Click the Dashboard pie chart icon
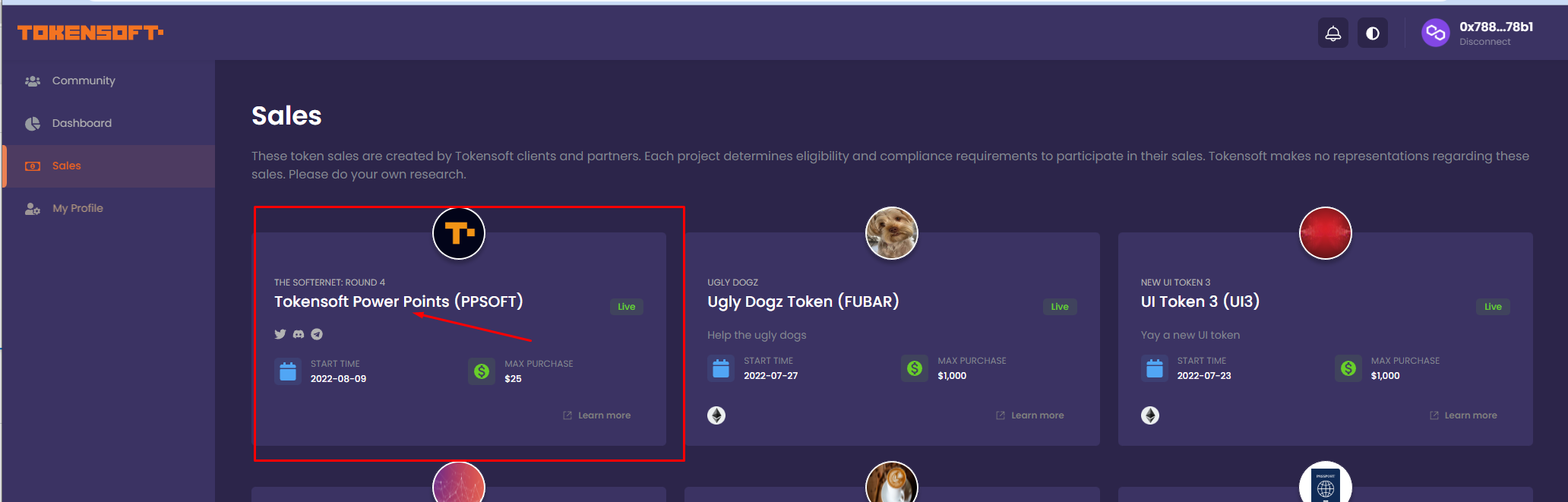 coord(33,123)
